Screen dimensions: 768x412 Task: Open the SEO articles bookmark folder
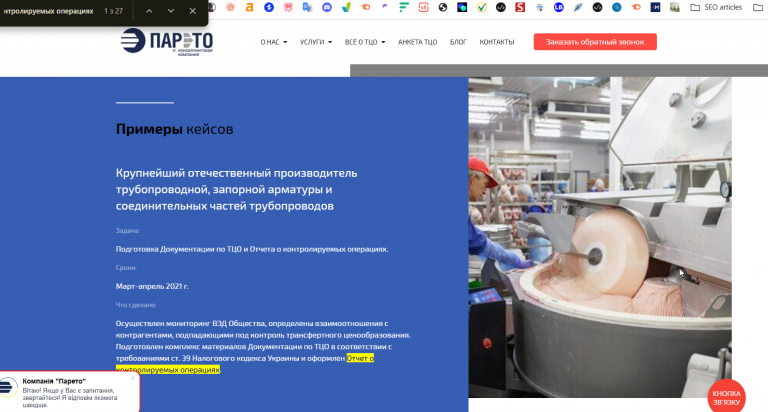[716, 7]
